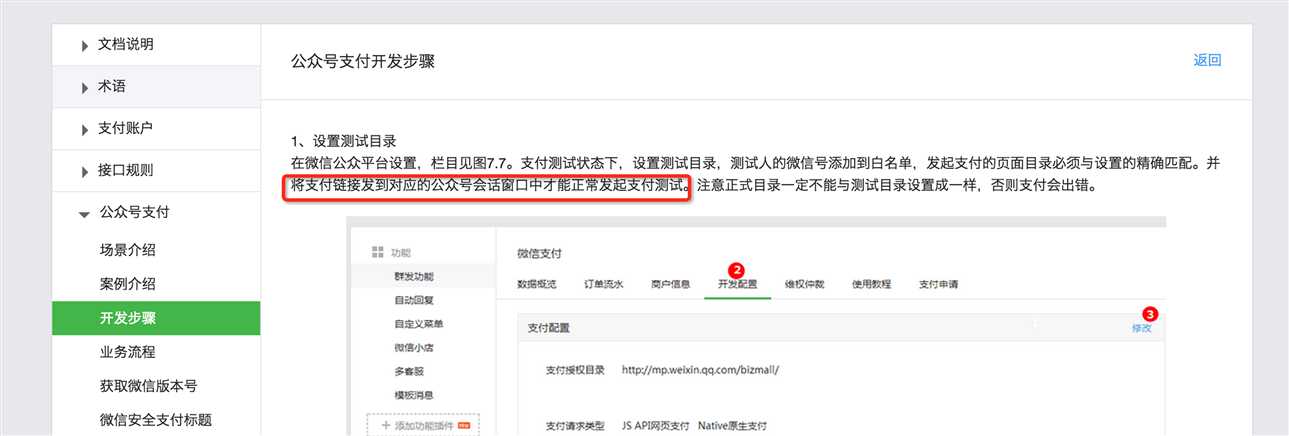Viewport: 1289px width, 436px height.
Task: Select 微信小店 in the embedded screenshot menu
Action: [414, 348]
